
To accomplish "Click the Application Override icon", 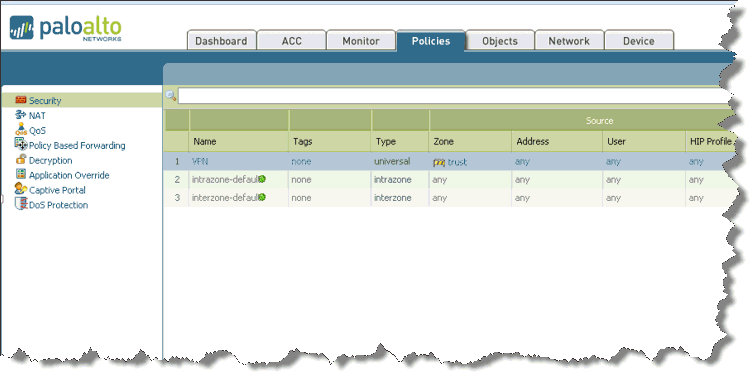I will point(21,174).
